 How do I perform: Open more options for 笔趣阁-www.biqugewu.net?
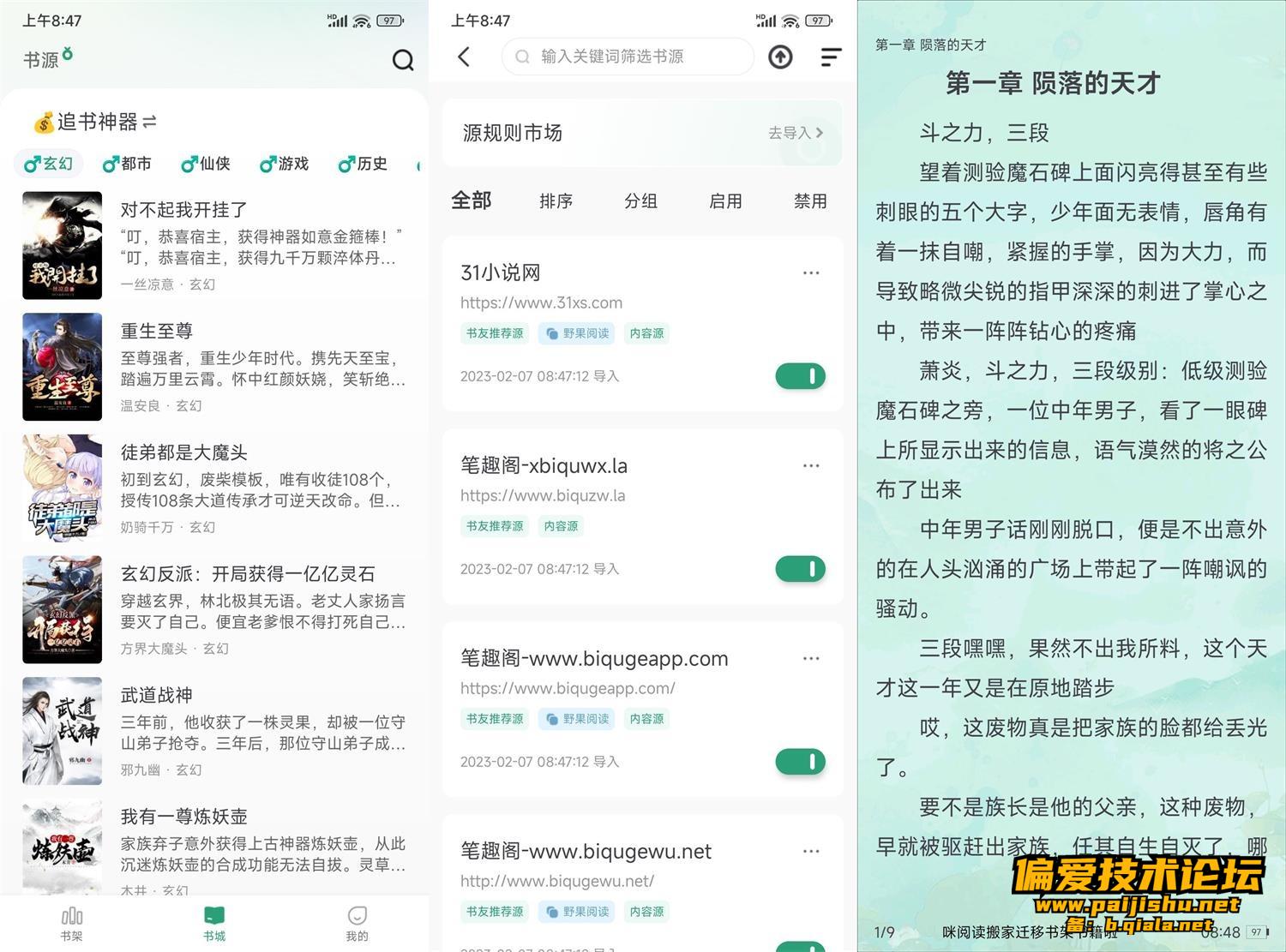coord(811,851)
